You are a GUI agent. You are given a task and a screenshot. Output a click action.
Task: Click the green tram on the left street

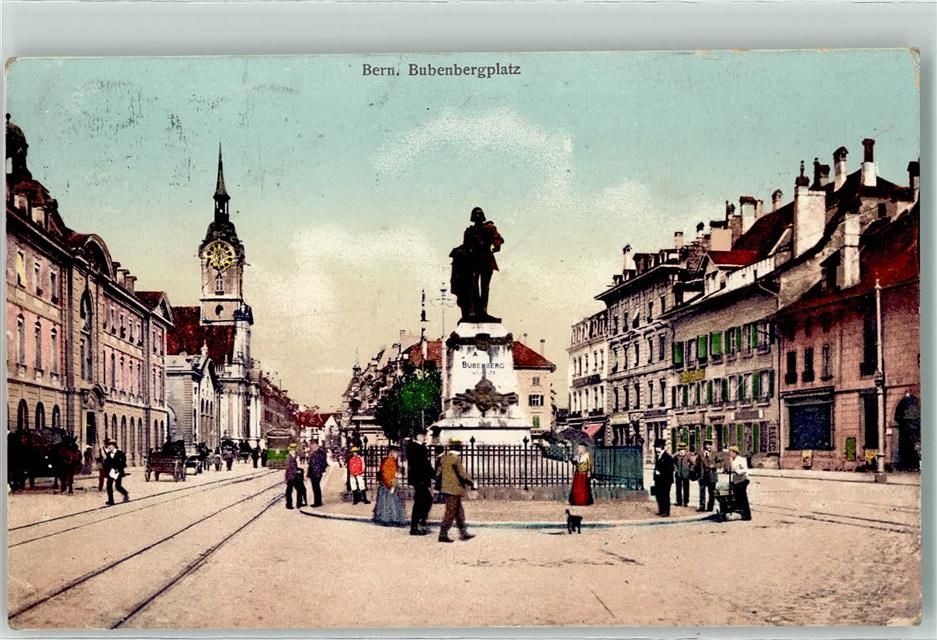tap(277, 448)
